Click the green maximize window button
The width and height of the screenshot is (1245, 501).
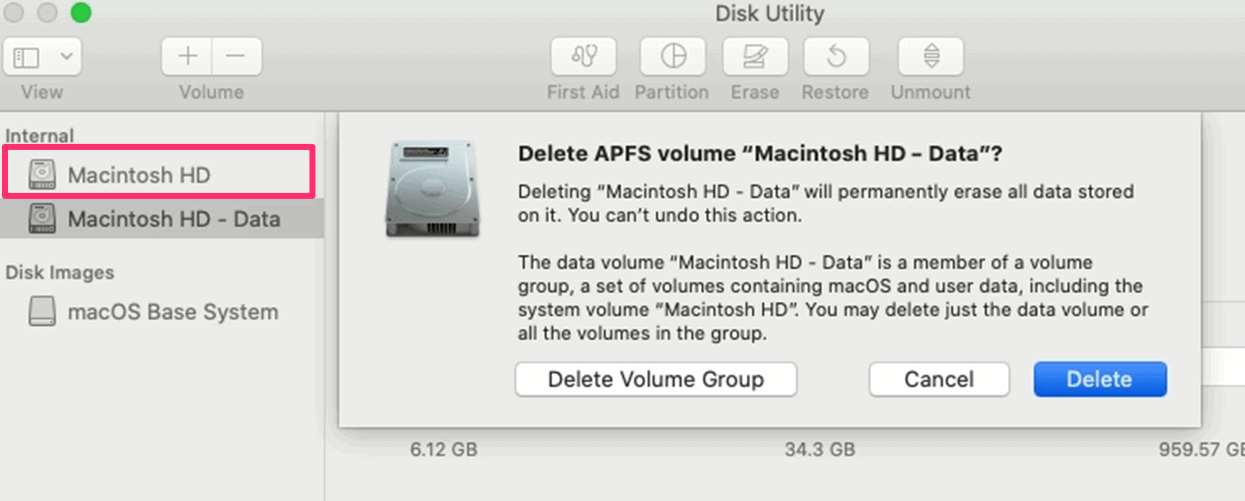pos(81,13)
